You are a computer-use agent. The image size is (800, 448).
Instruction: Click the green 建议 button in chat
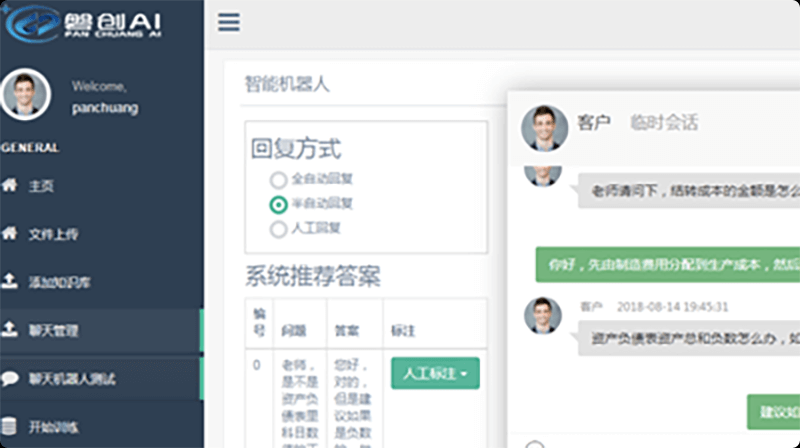[x=774, y=411]
